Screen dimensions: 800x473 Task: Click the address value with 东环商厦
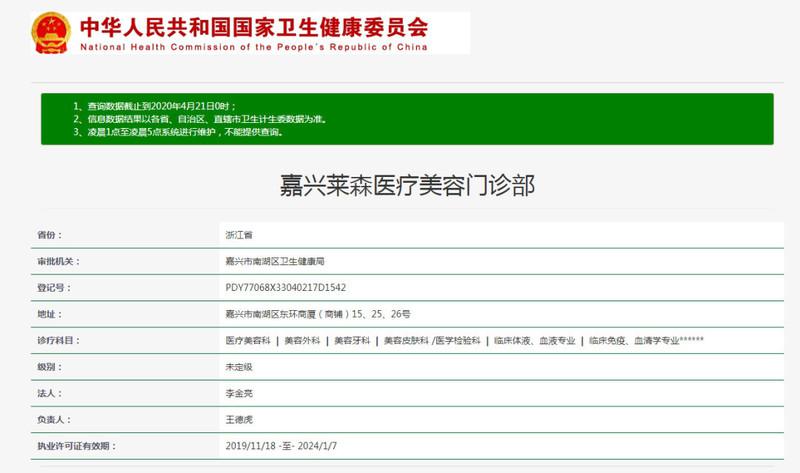(x=317, y=314)
